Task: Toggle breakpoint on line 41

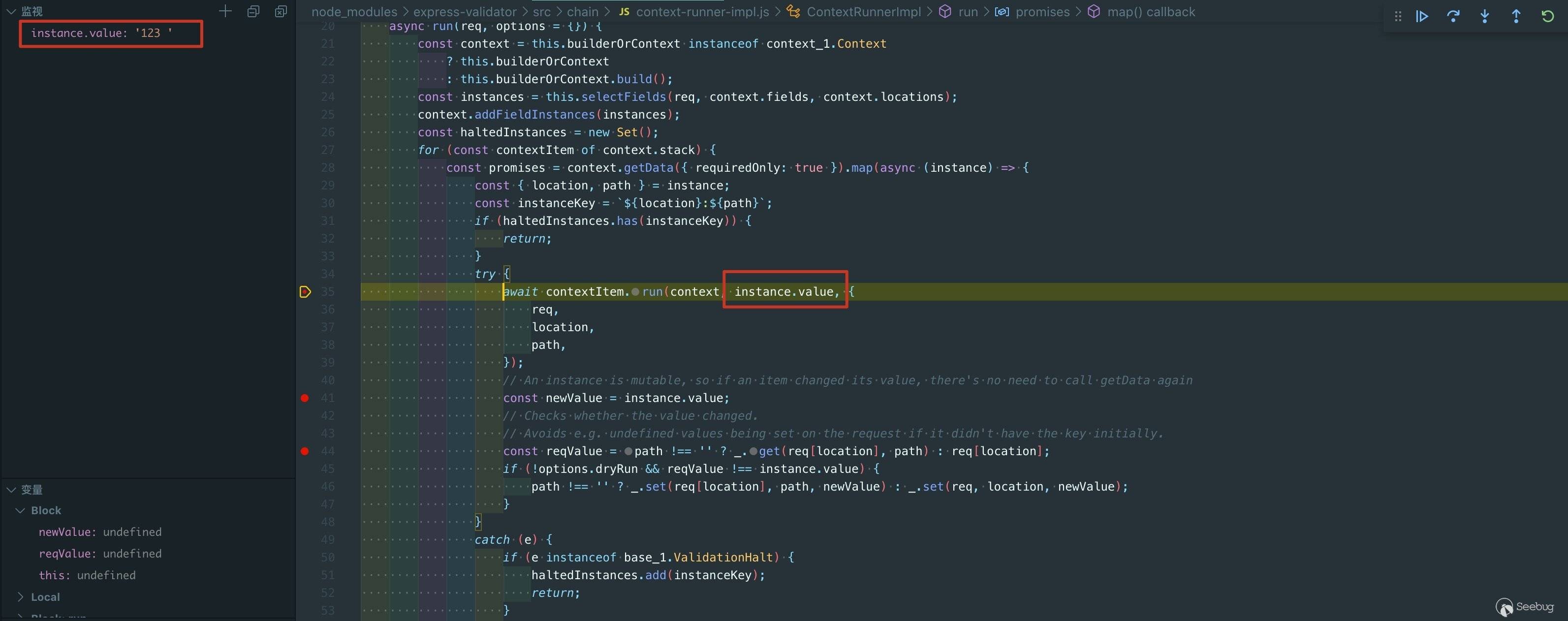Action: point(305,398)
